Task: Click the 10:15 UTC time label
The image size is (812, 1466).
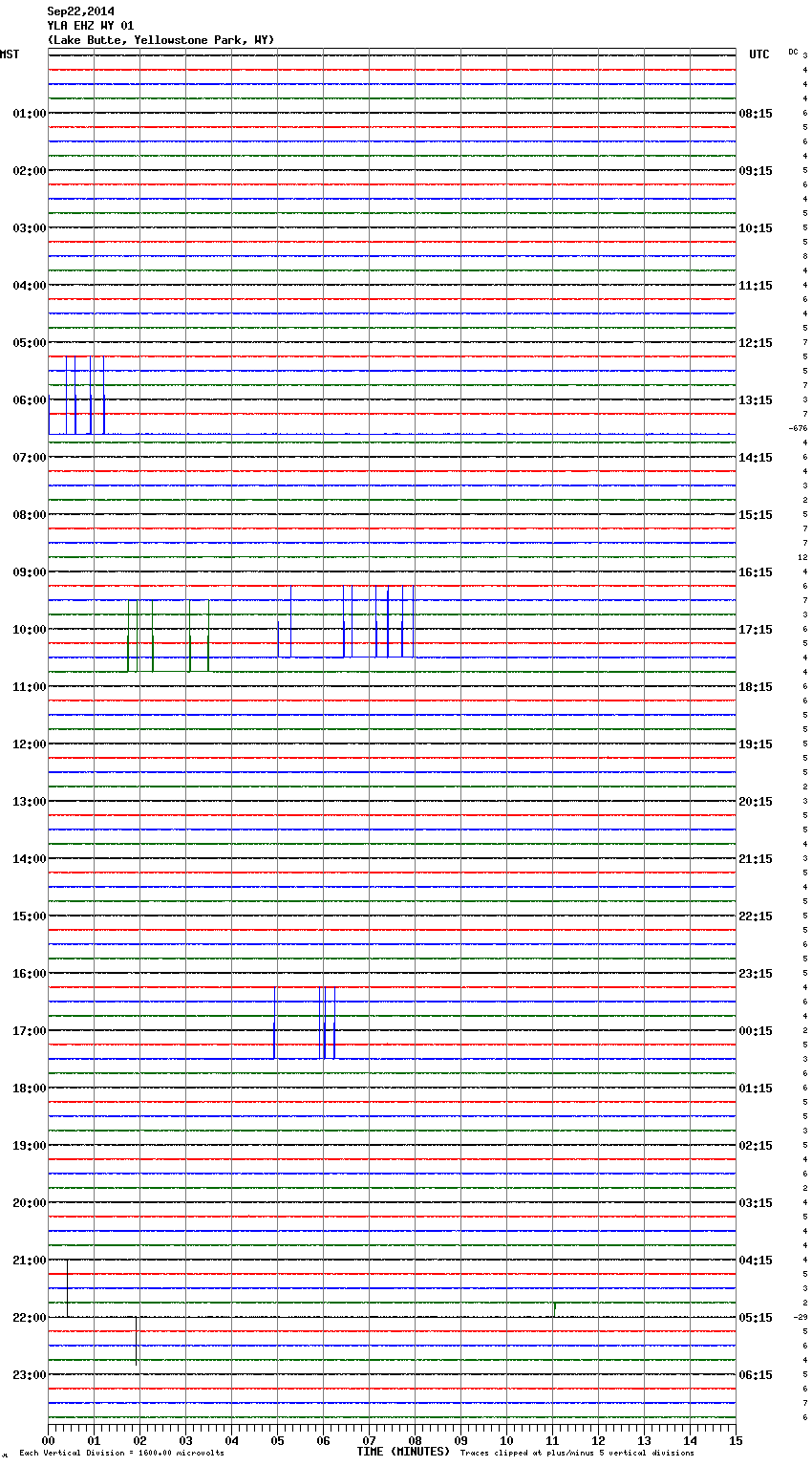Action: [x=756, y=228]
